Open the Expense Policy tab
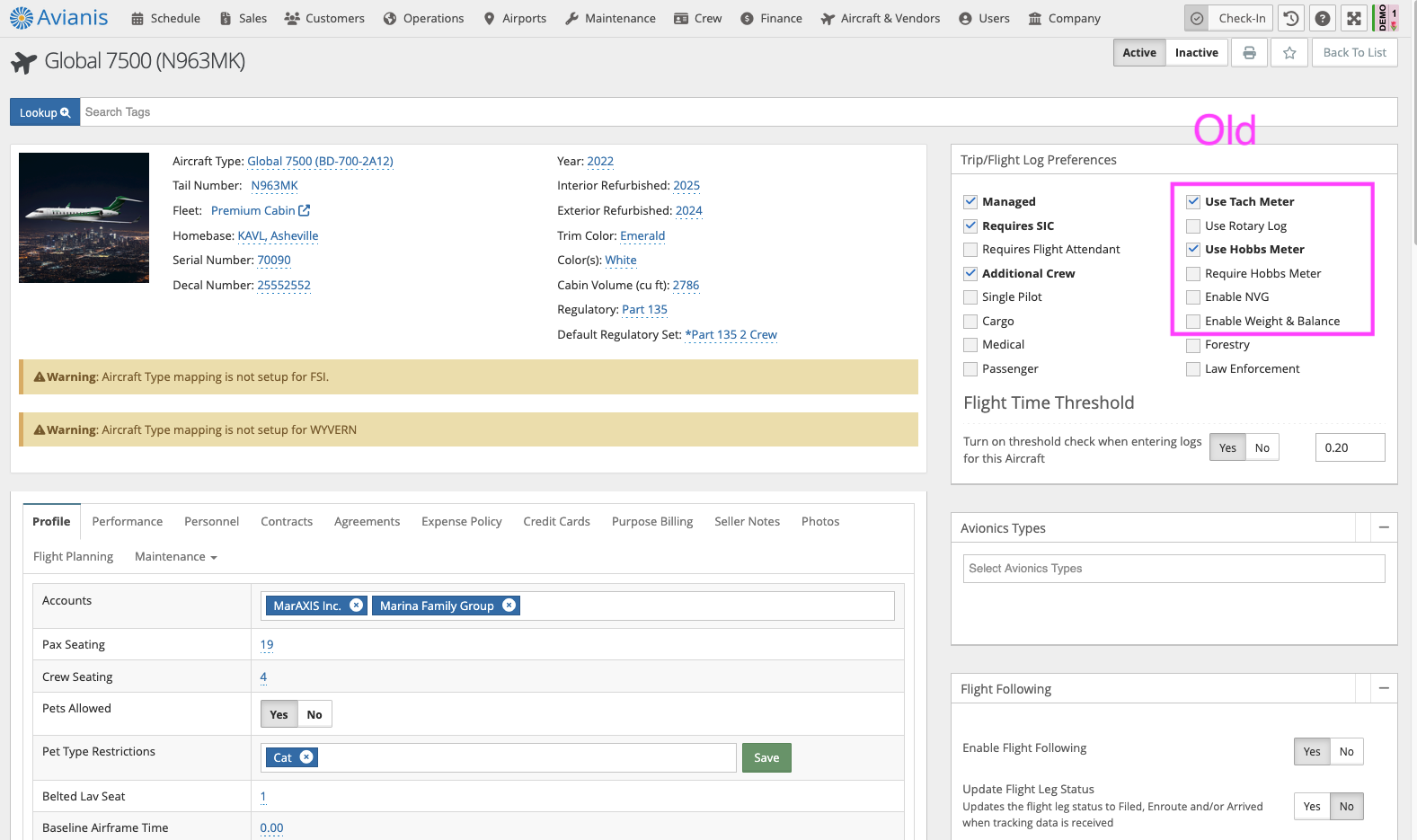The image size is (1417, 840). point(462,522)
